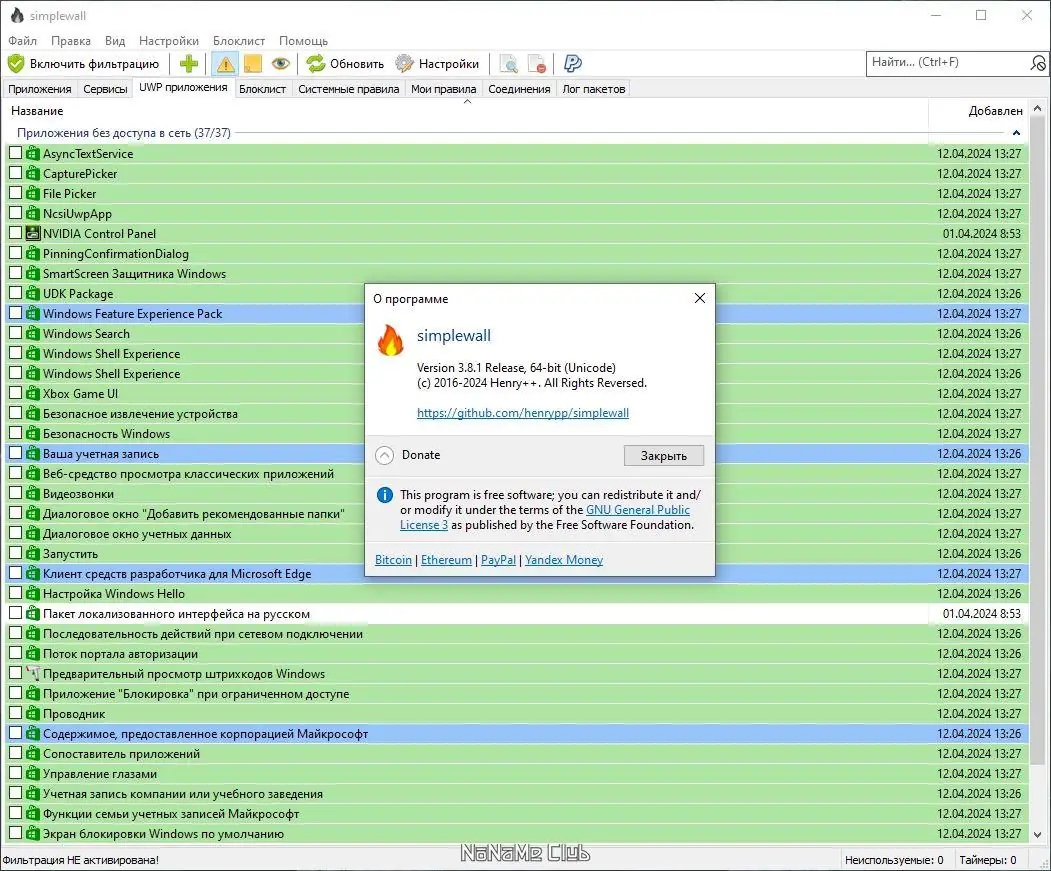
Task: Click the simplewall flame icon in the about dialog
Action: click(x=391, y=340)
